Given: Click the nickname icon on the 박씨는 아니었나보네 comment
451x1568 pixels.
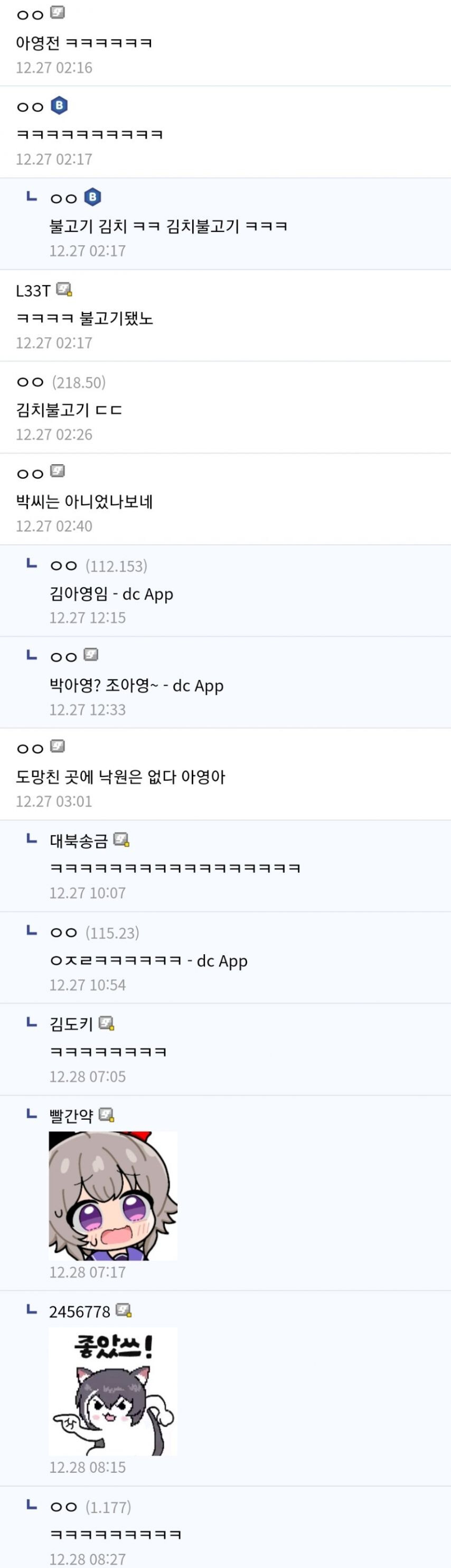Looking at the screenshot, I should pyautogui.click(x=57, y=471).
